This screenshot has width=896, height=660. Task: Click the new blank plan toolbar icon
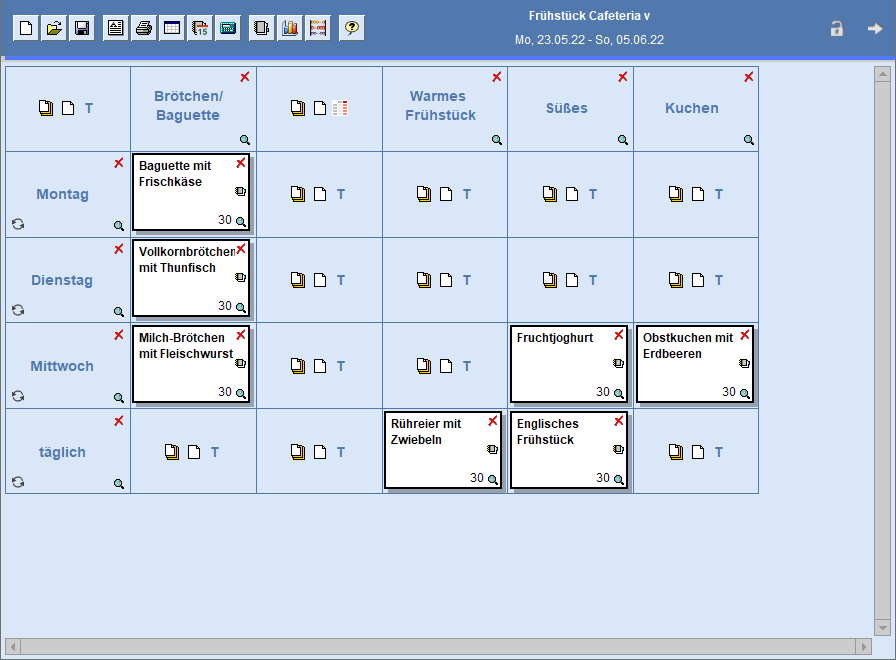[26, 27]
